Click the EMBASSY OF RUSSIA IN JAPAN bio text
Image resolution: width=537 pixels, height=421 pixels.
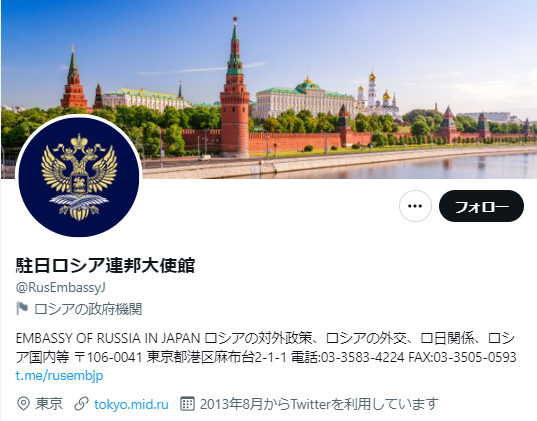(x=108, y=338)
